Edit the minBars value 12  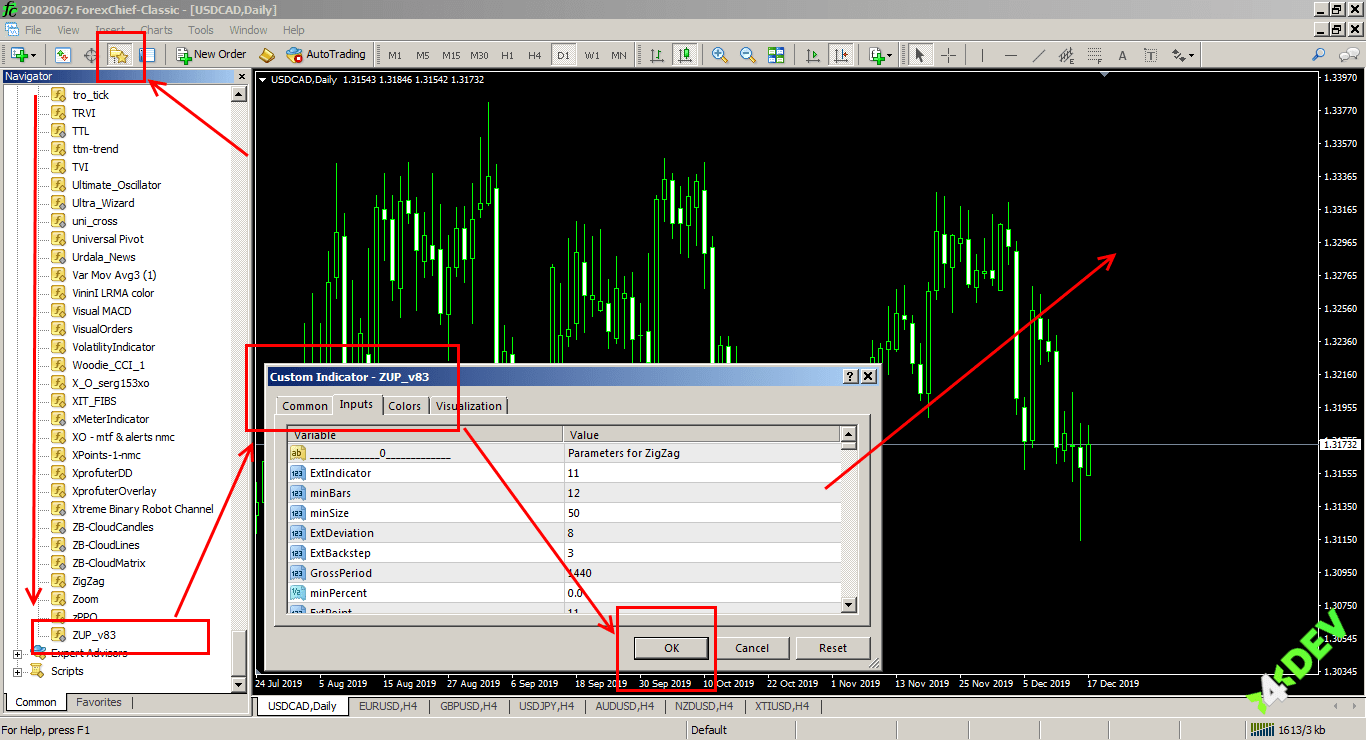pyautogui.click(x=701, y=493)
